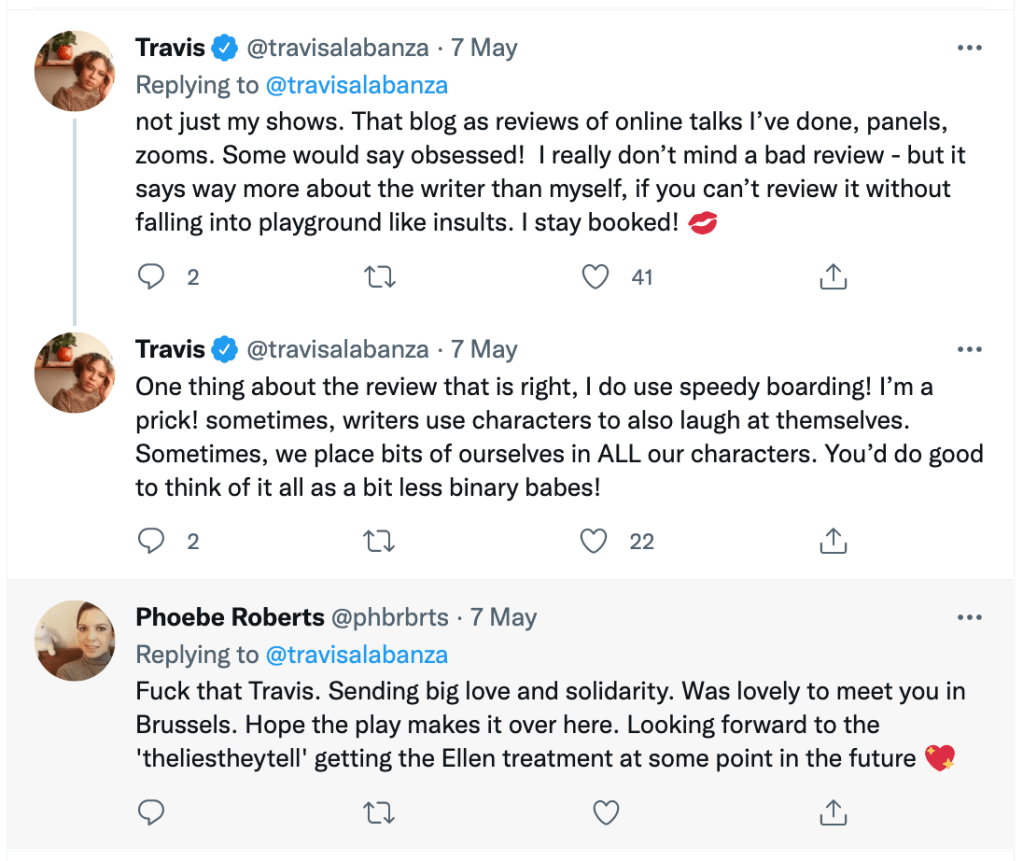Share the first Travis tweet
Viewport: 1023px width, 861px height.
point(833,277)
